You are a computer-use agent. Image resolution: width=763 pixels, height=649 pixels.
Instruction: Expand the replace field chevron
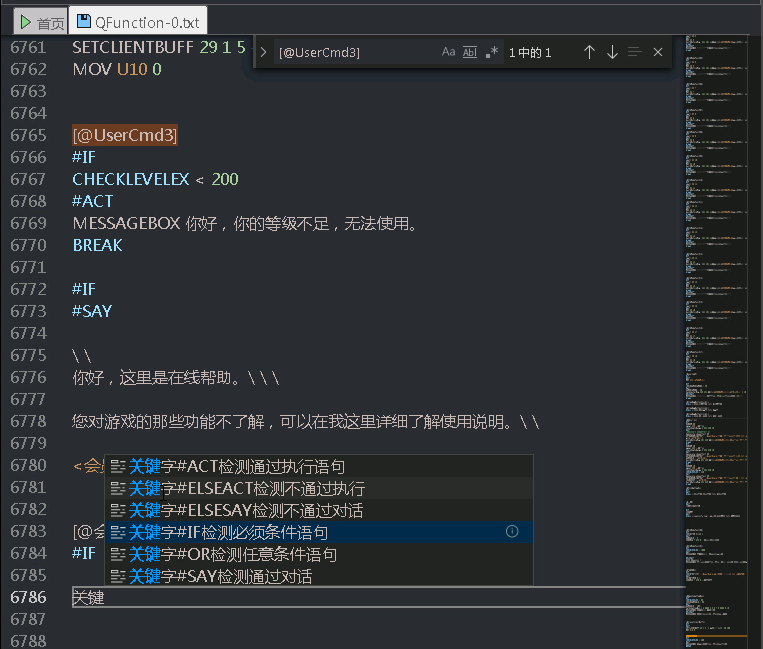(x=263, y=52)
